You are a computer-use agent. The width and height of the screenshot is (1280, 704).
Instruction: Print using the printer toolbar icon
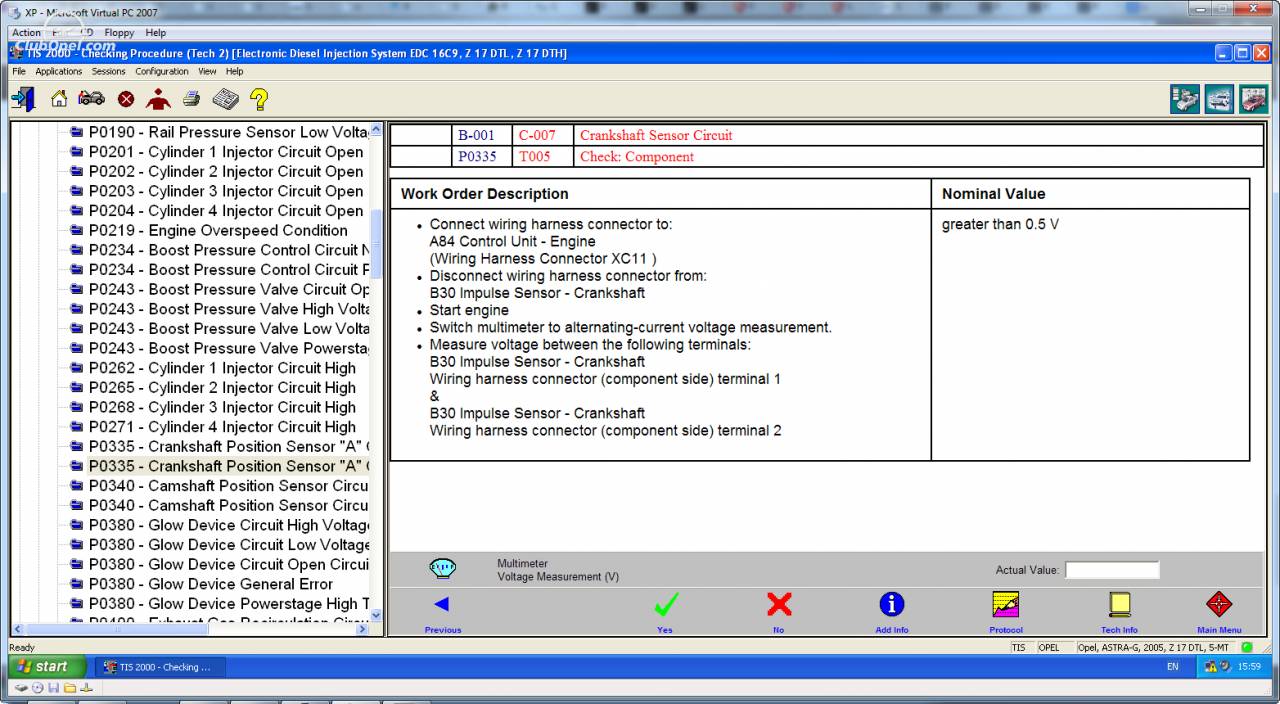click(x=191, y=99)
